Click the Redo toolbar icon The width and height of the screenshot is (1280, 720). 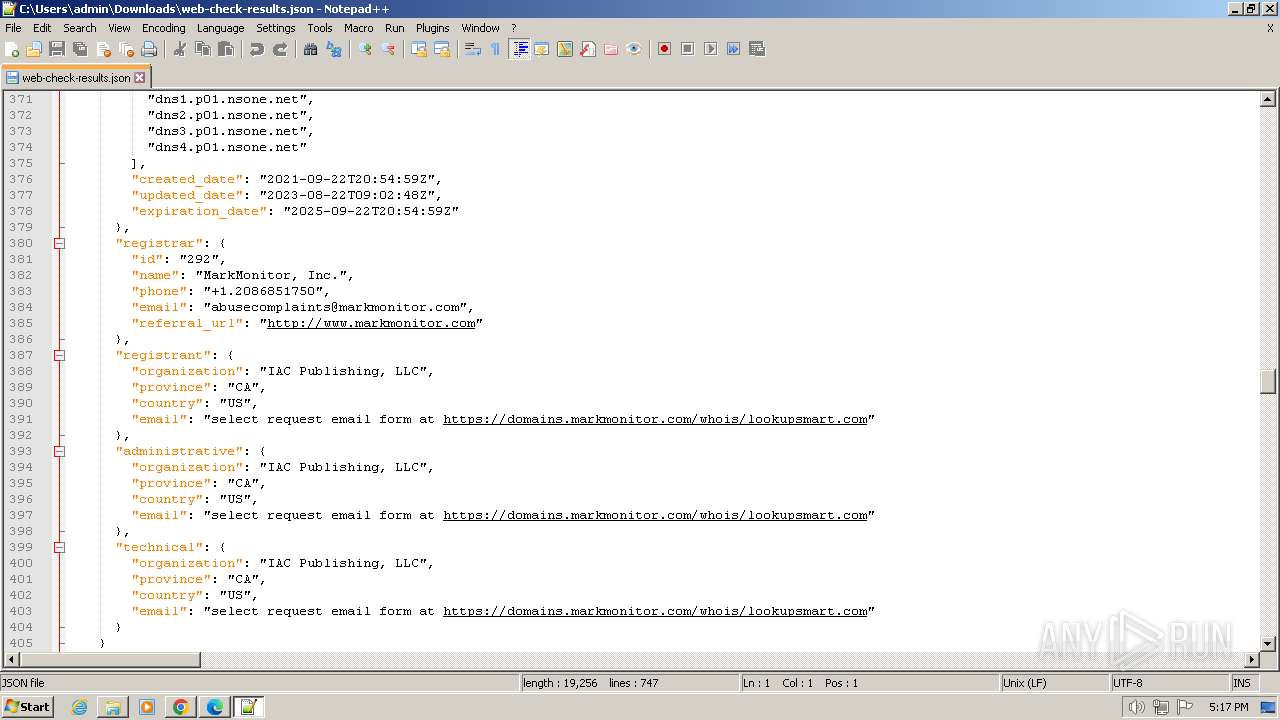280,49
